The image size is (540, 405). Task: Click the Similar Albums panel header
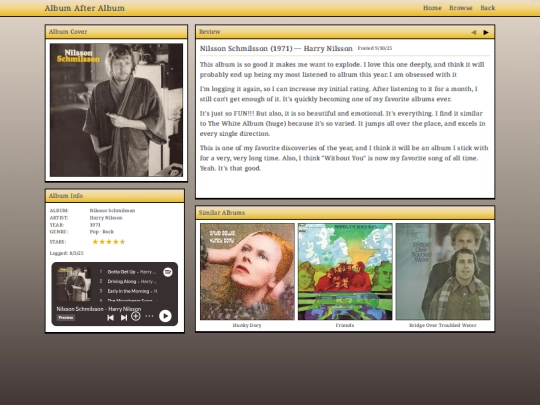coord(345,213)
